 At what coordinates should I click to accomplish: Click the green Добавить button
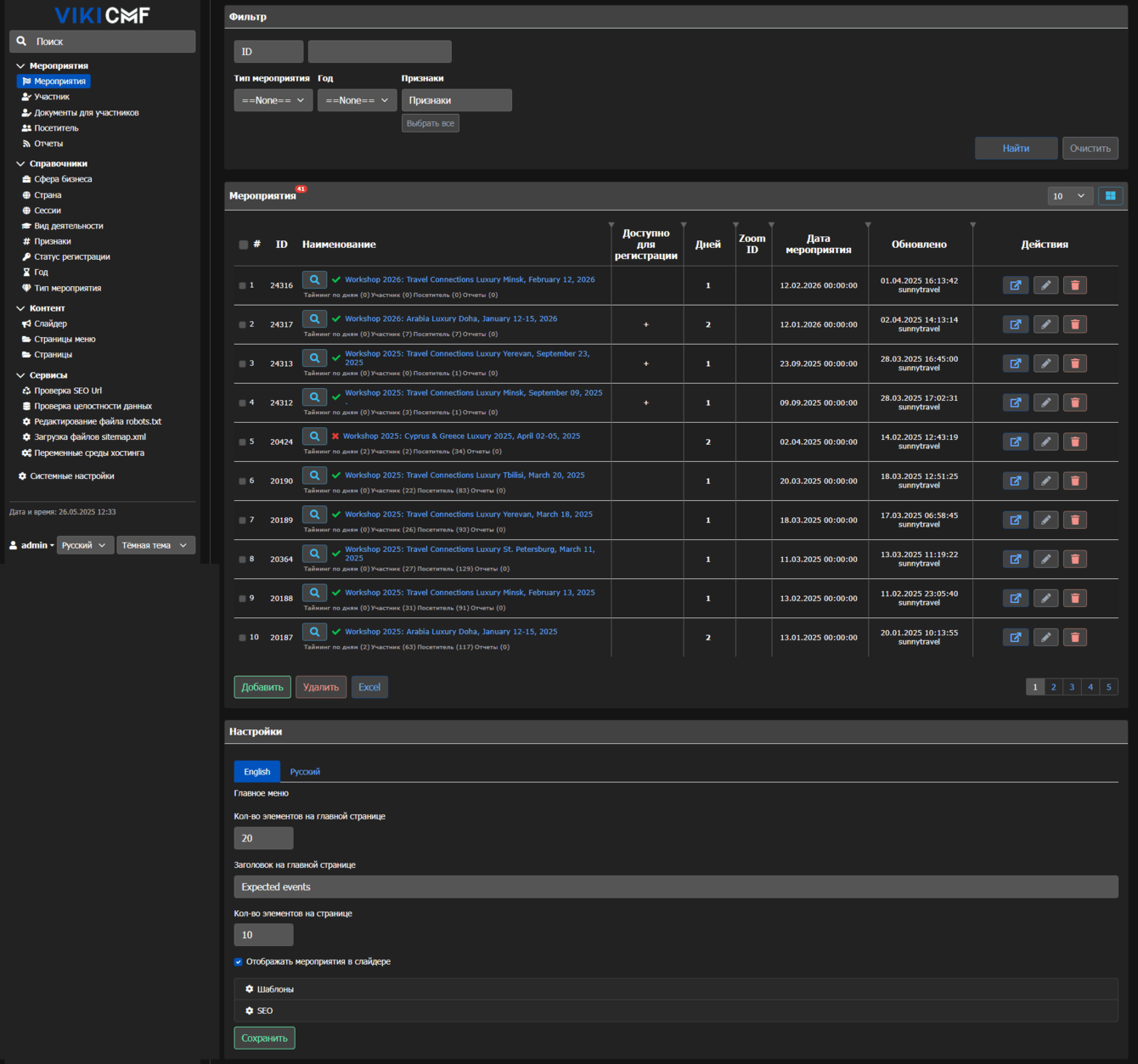pyautogui.click(x=262, y=687)
